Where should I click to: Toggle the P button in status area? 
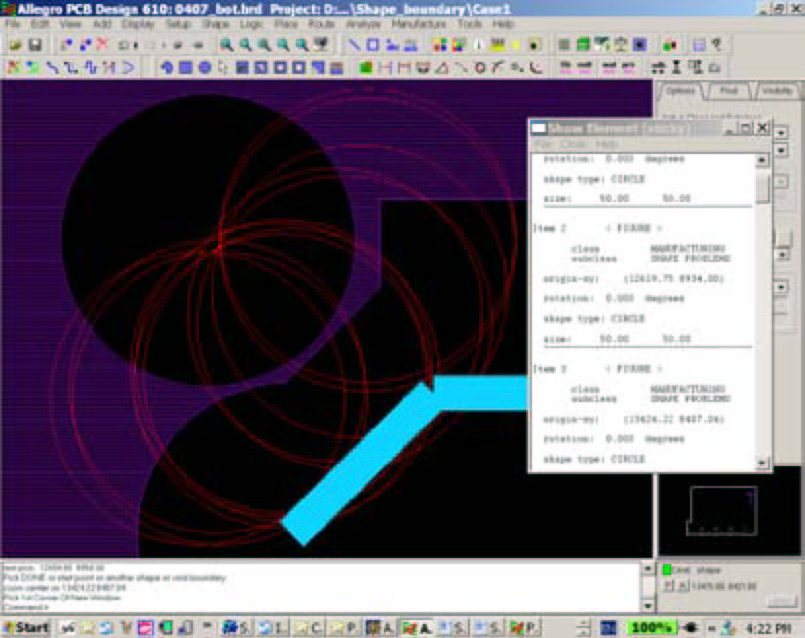pos(667,586)
